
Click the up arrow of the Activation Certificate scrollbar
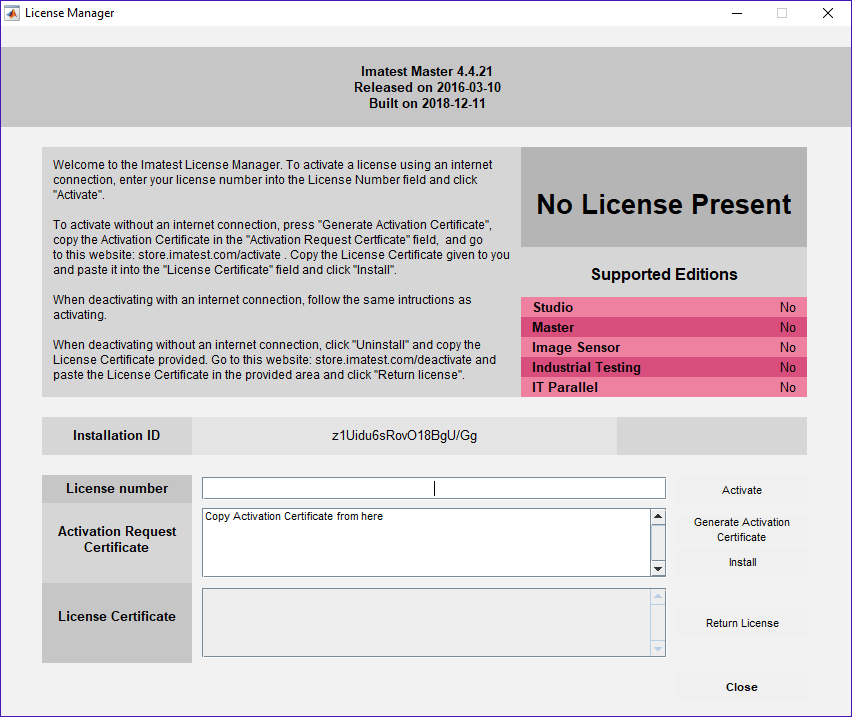(658, 516)
